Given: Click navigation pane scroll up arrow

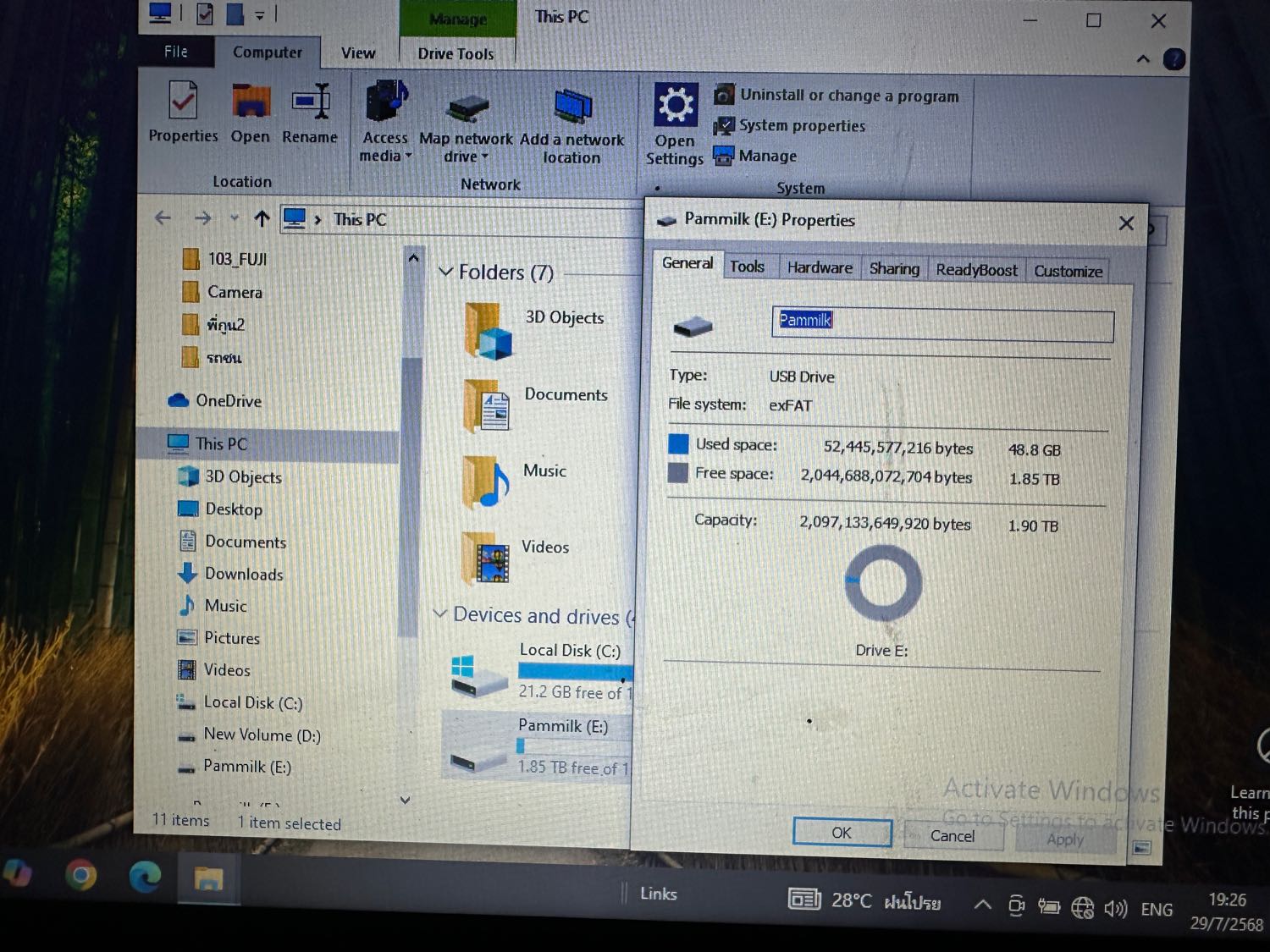Looking at the screenshot, I should point(412,257).
